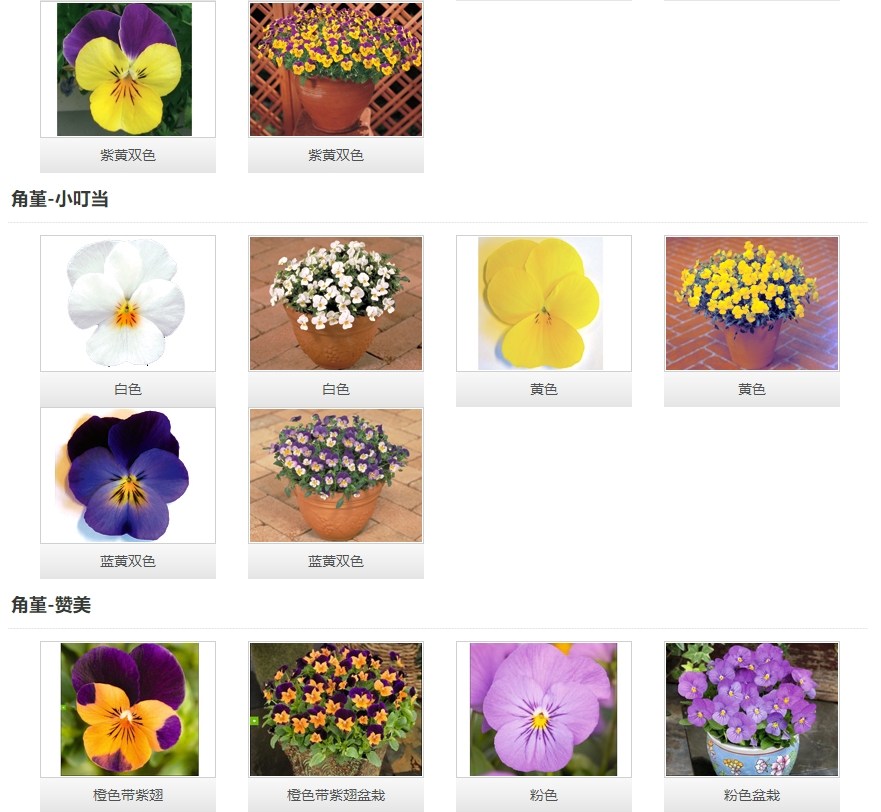View the yellow potted pansies photo
881x812 pixels.
pos(751,303)
